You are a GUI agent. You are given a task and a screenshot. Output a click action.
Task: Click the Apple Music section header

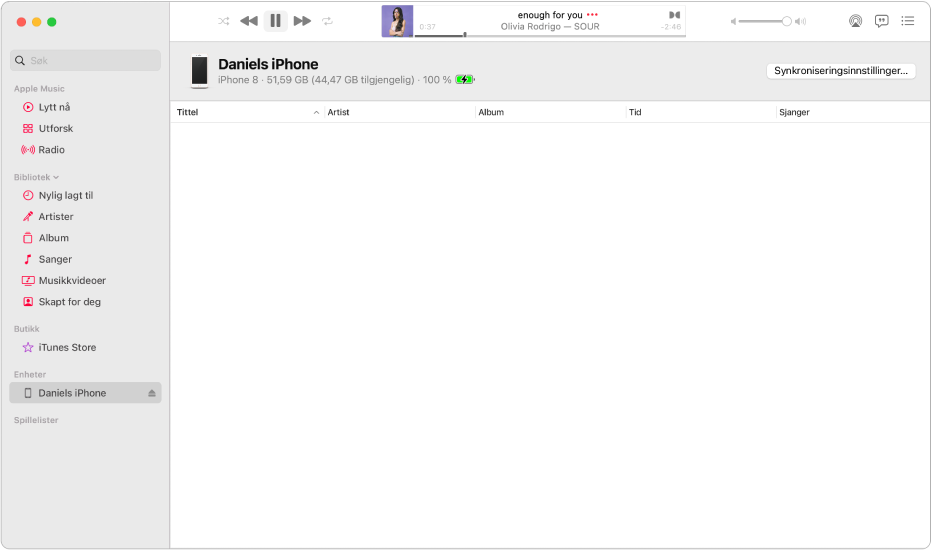pos(39,88)
